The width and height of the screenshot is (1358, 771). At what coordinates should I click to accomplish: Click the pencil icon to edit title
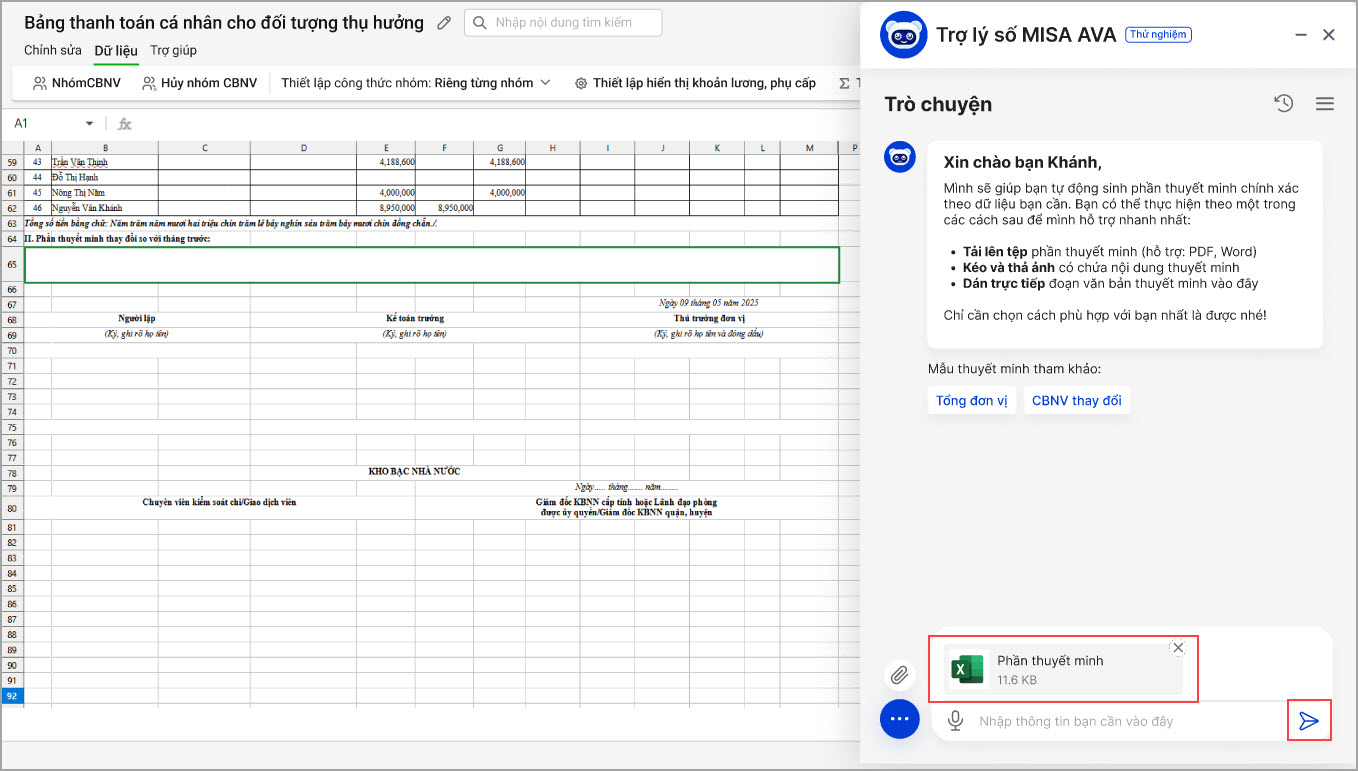pos(445,23)
